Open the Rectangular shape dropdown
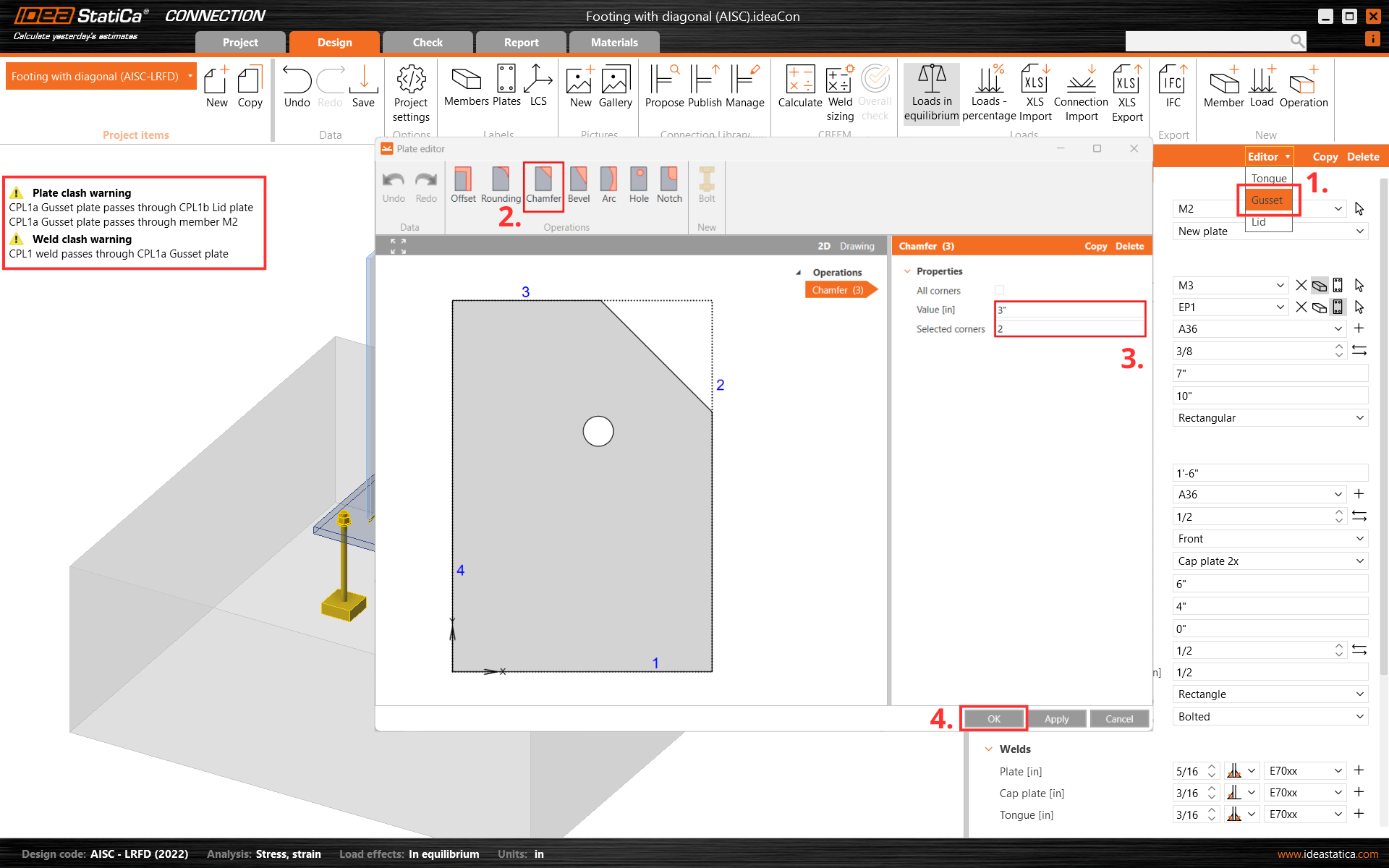The image size is (1389, 868). [1270, 417]
